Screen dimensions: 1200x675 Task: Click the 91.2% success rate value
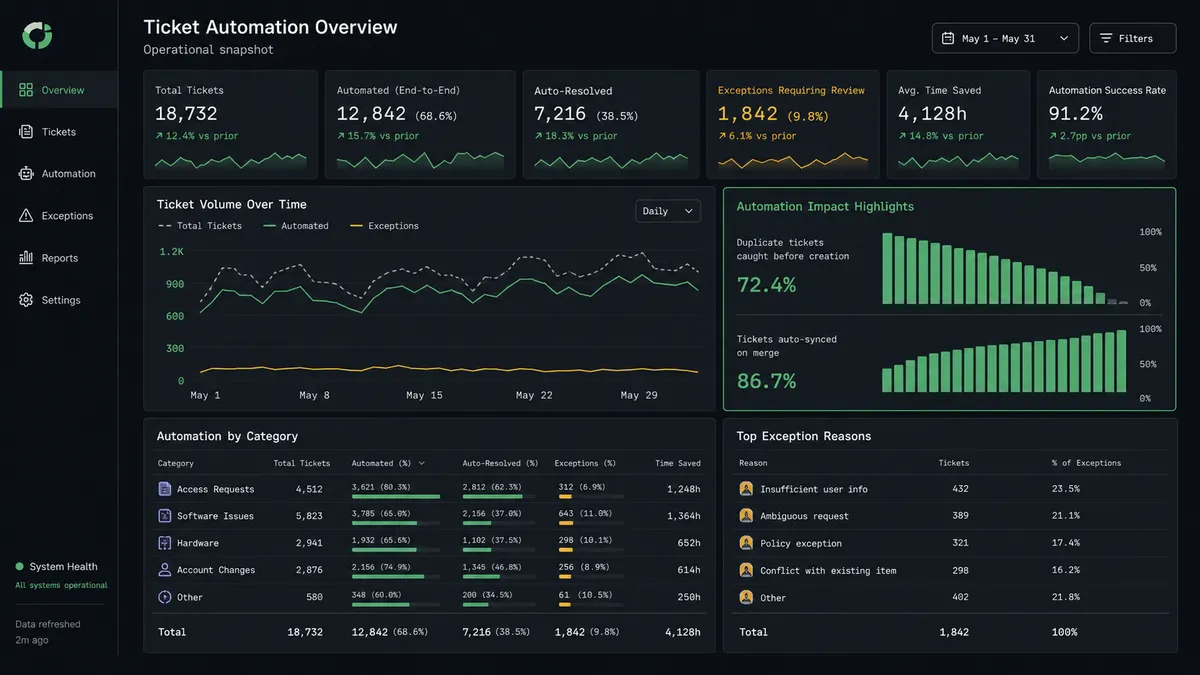point(1076,114)
